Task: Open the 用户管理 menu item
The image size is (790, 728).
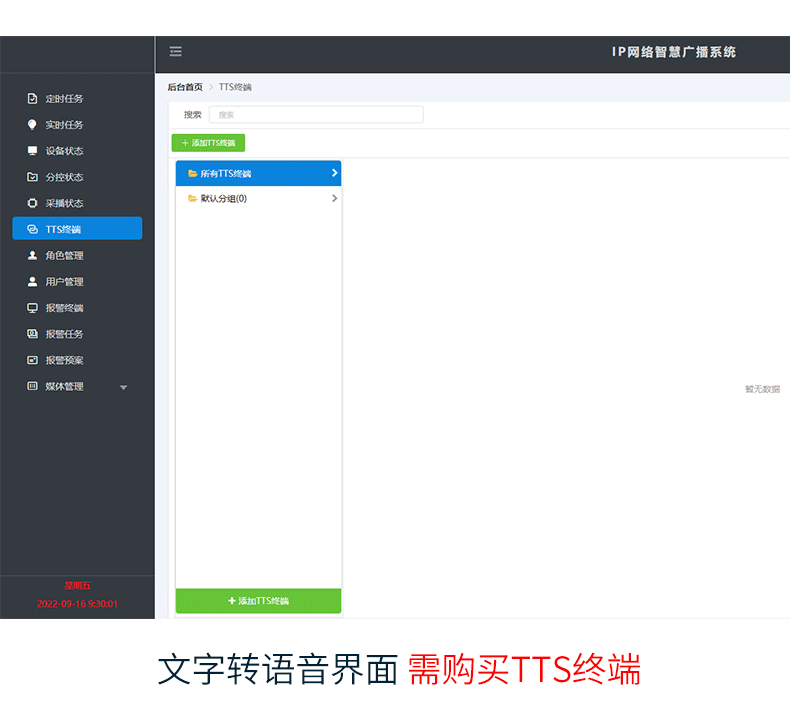Action: point(64,282)
